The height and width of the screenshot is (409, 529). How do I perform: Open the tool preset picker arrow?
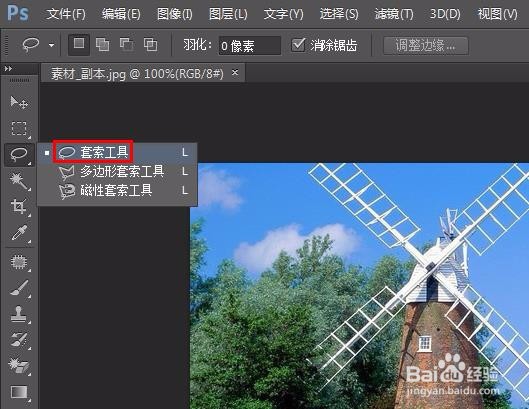tap(51, 45)
